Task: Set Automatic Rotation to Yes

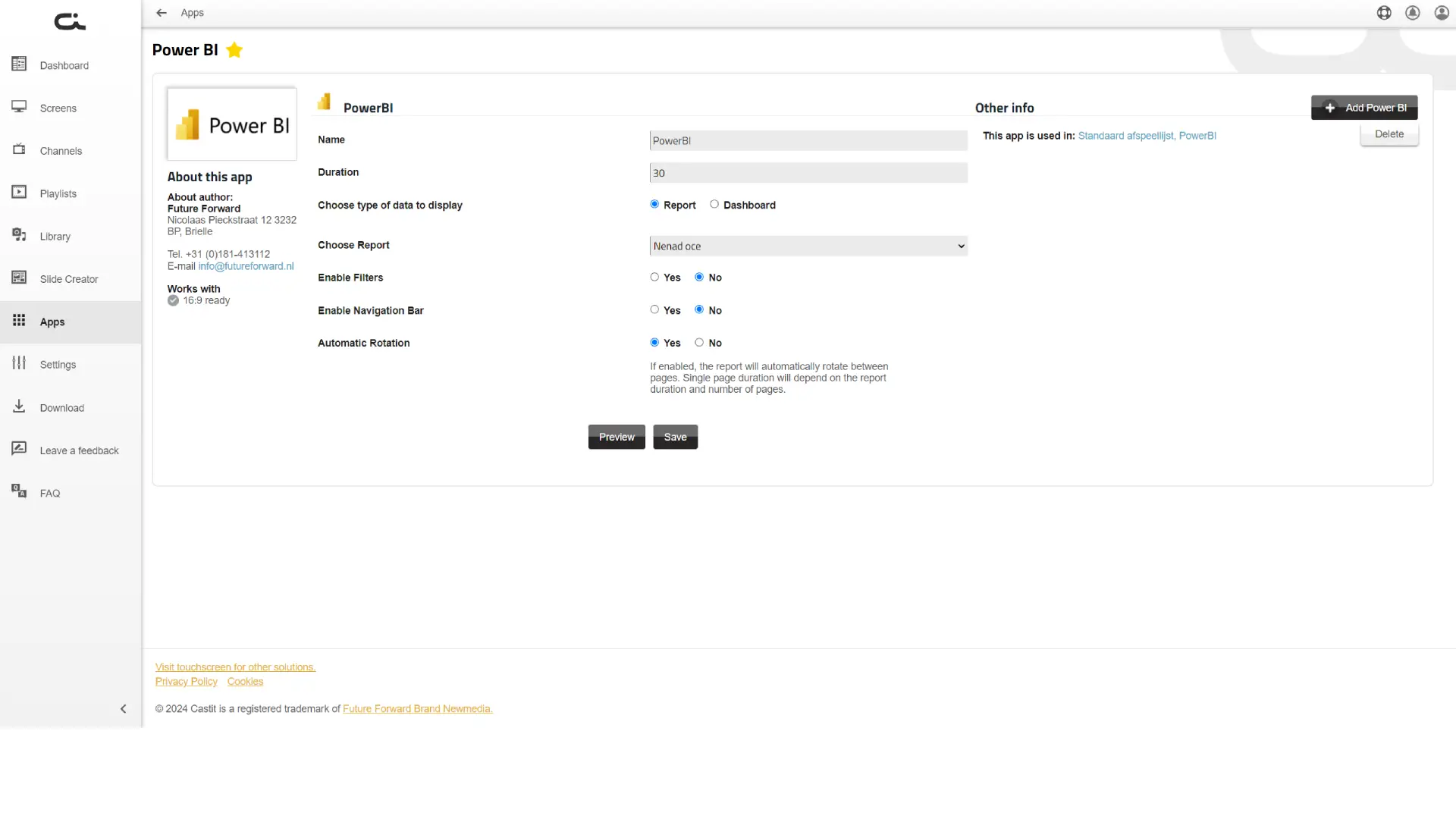Action: coord(654,343)
